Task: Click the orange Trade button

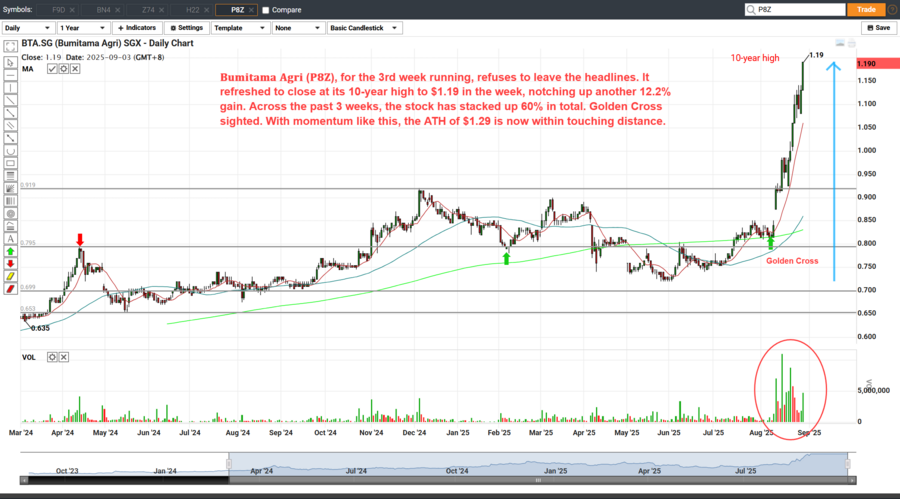Action: 866,10
